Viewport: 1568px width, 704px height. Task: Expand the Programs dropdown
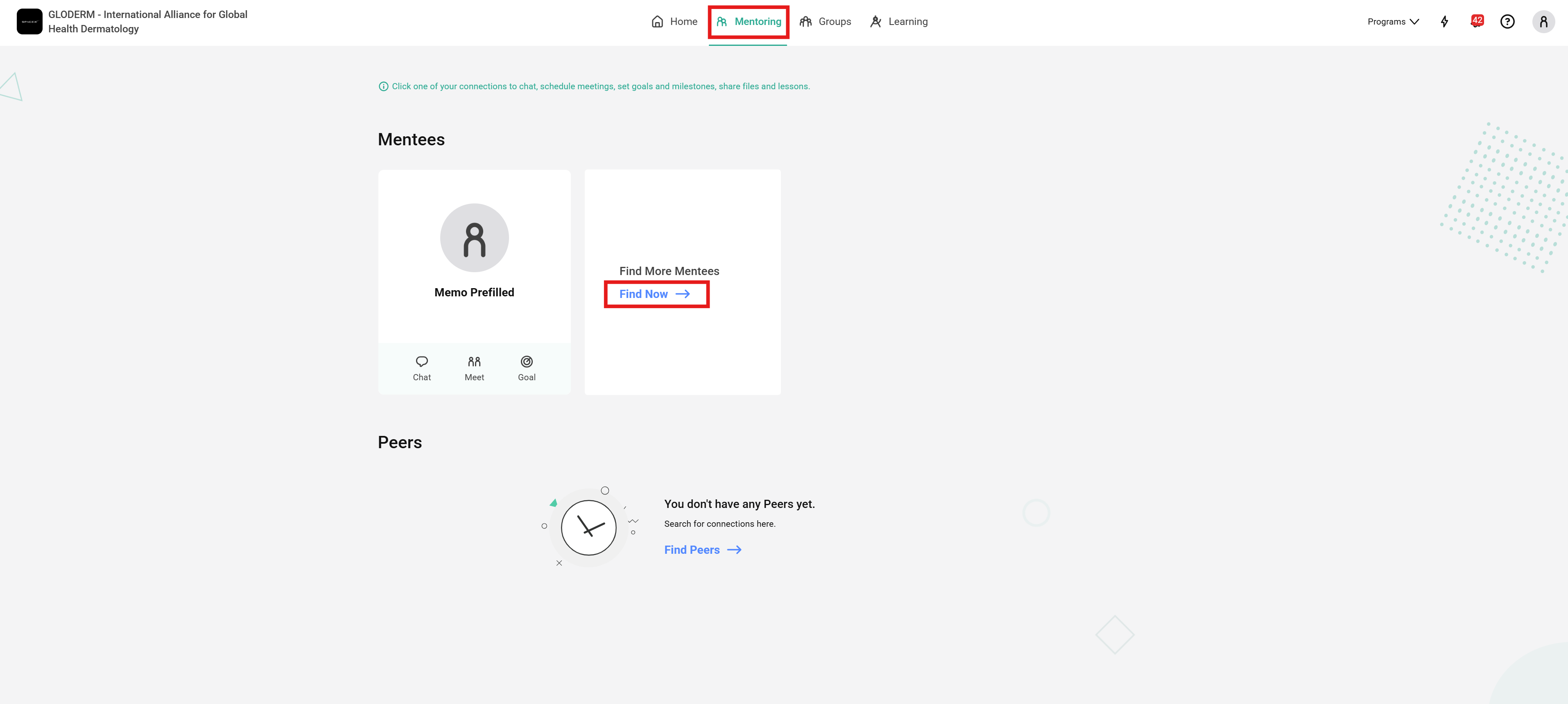pyautogui.click(x=1393, y=22)
